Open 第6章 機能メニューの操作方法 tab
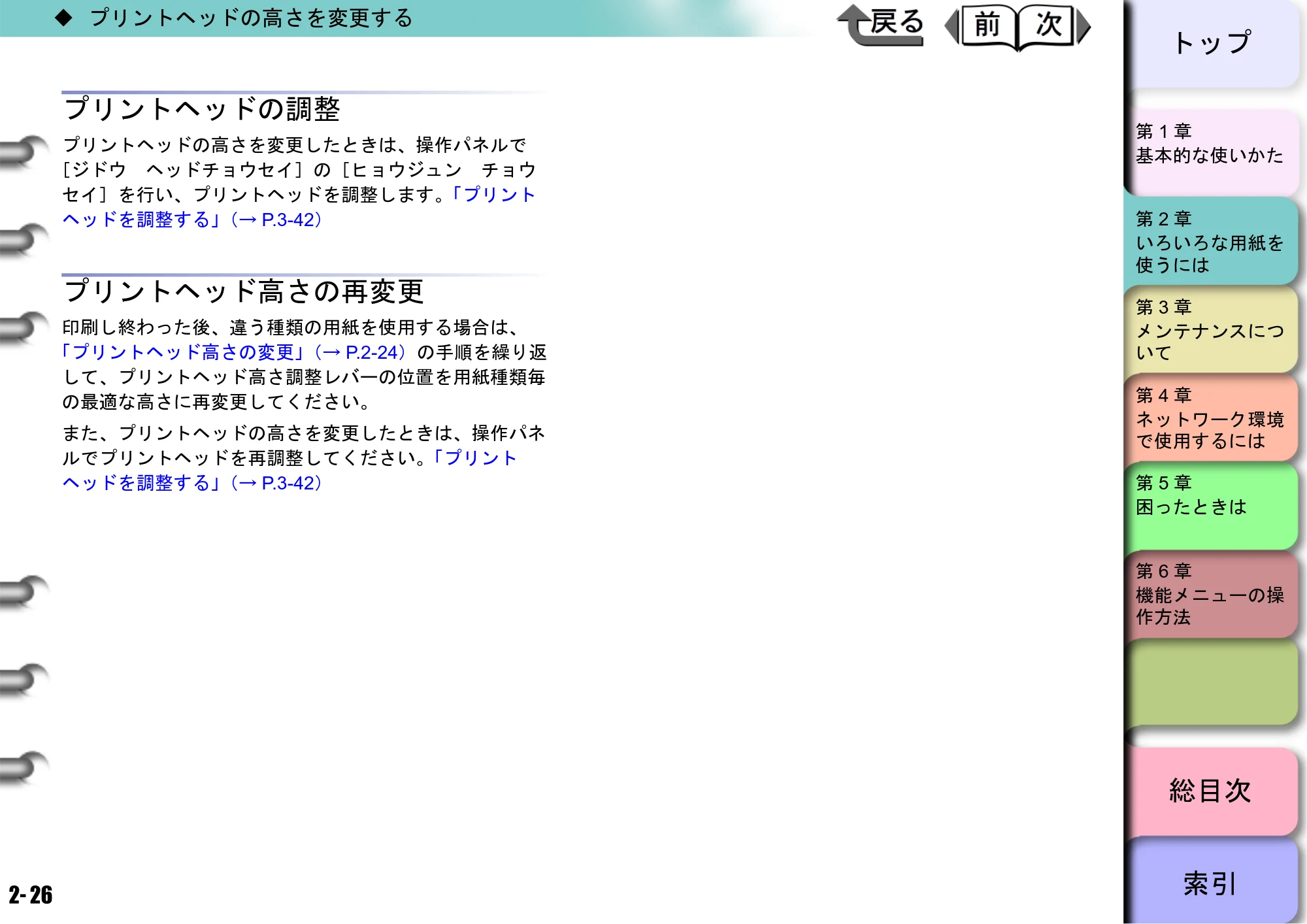Viewport: 1307px width, 924px height. 1213,595
